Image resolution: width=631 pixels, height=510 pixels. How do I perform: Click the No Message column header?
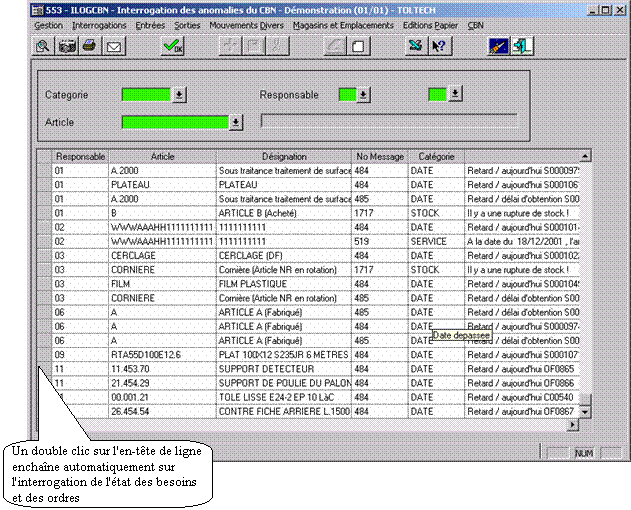[x=380, y=157]
